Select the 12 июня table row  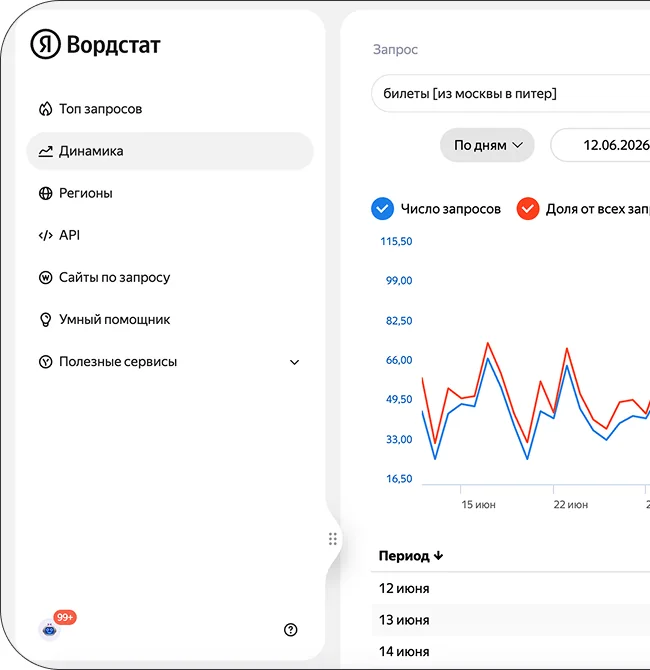coord(511,588)
